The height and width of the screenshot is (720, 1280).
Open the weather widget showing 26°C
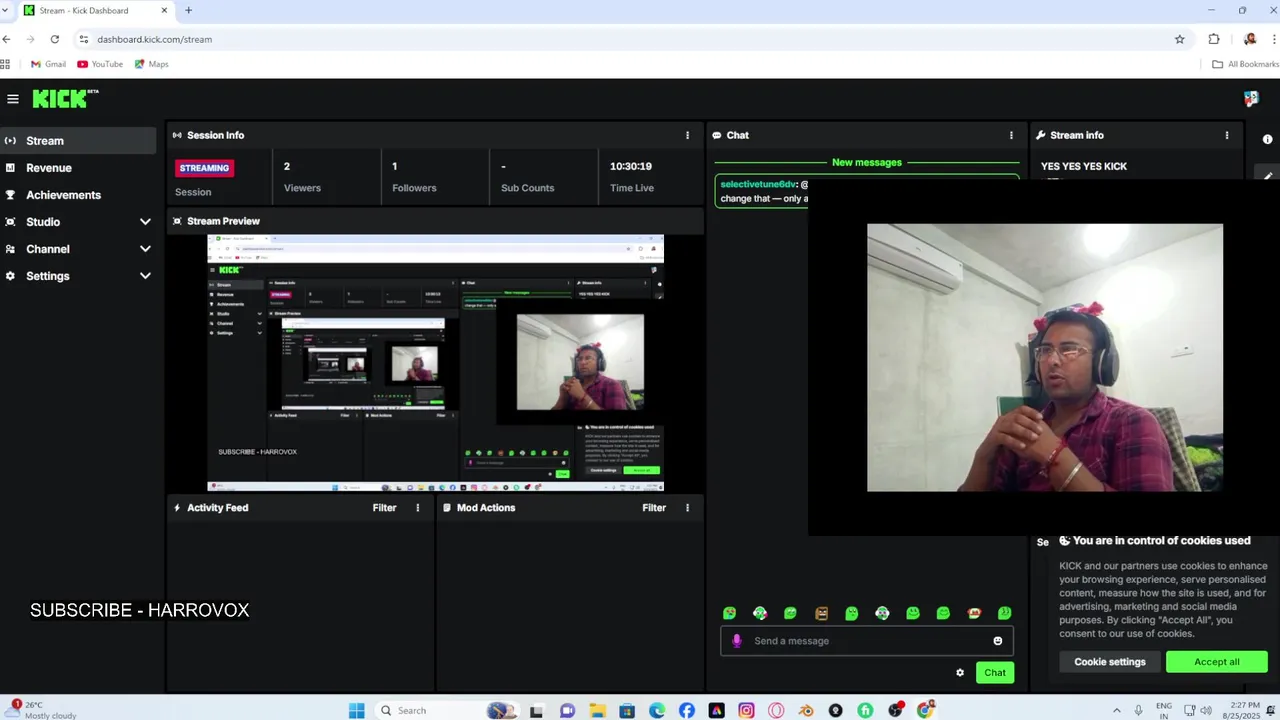coord(40,710)
